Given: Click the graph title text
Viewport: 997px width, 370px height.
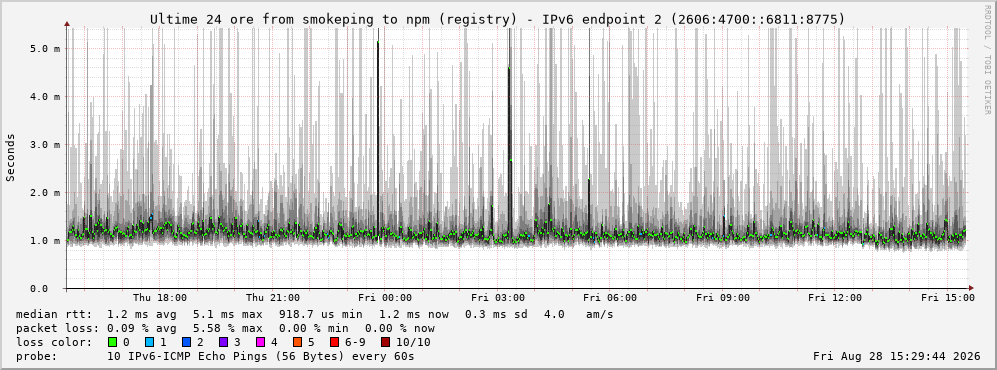Looking at the screenshot, I should [x=498, y=20].
